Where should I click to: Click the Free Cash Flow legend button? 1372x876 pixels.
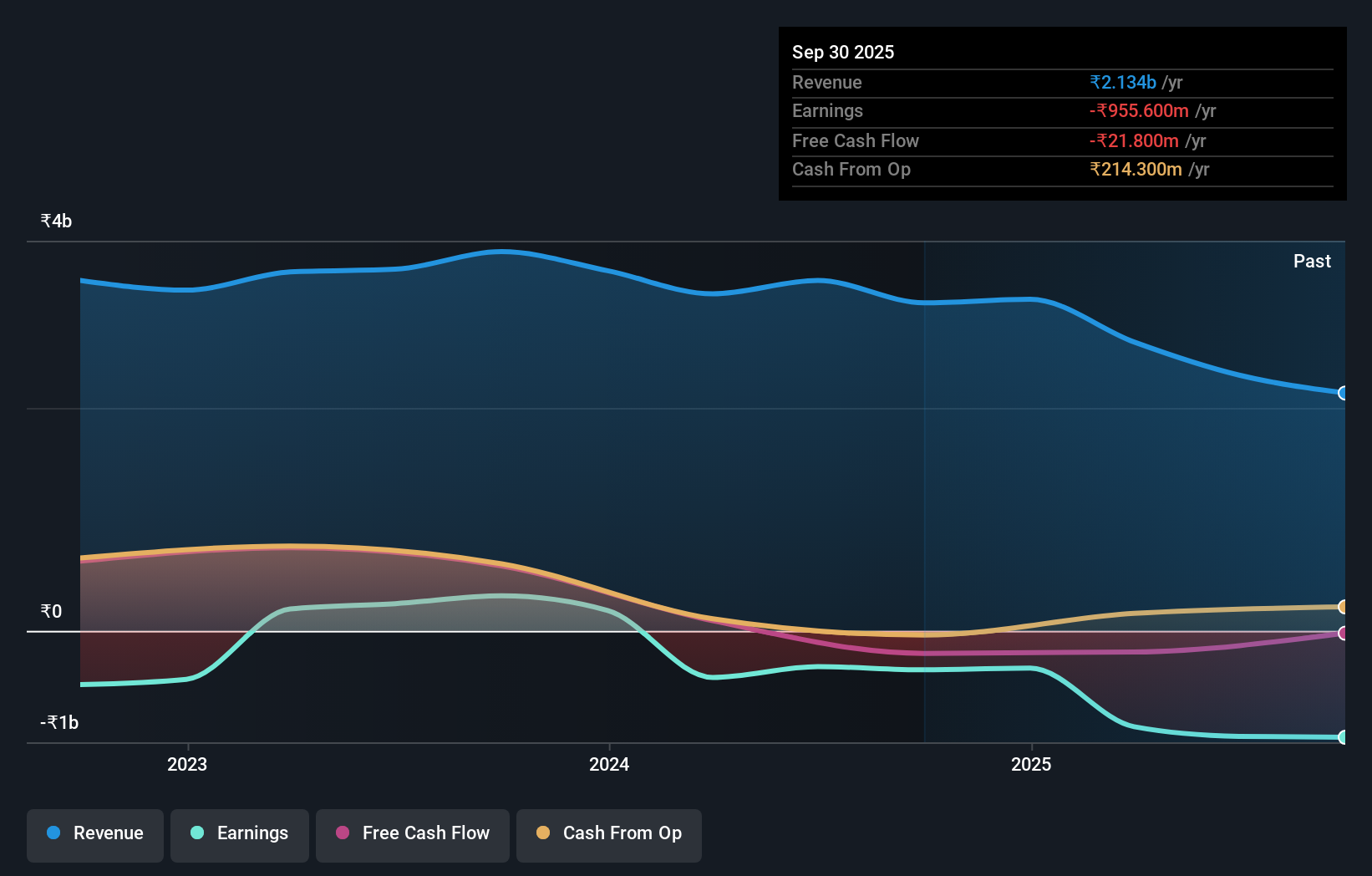413,833
